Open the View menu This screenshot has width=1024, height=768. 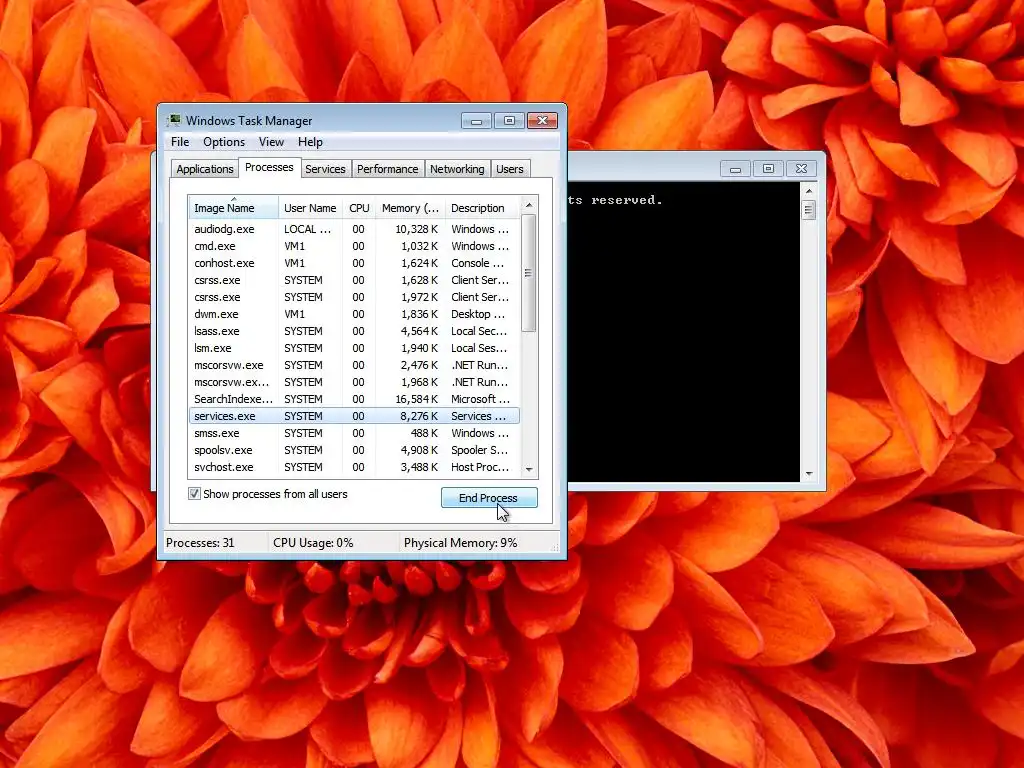click(271, 142)
